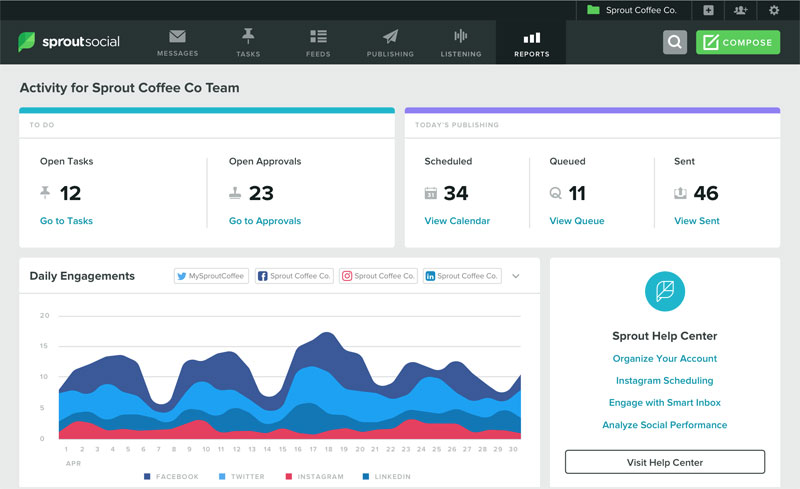Open settings gear icon
The image size is (800, 489).
[773, 10]
